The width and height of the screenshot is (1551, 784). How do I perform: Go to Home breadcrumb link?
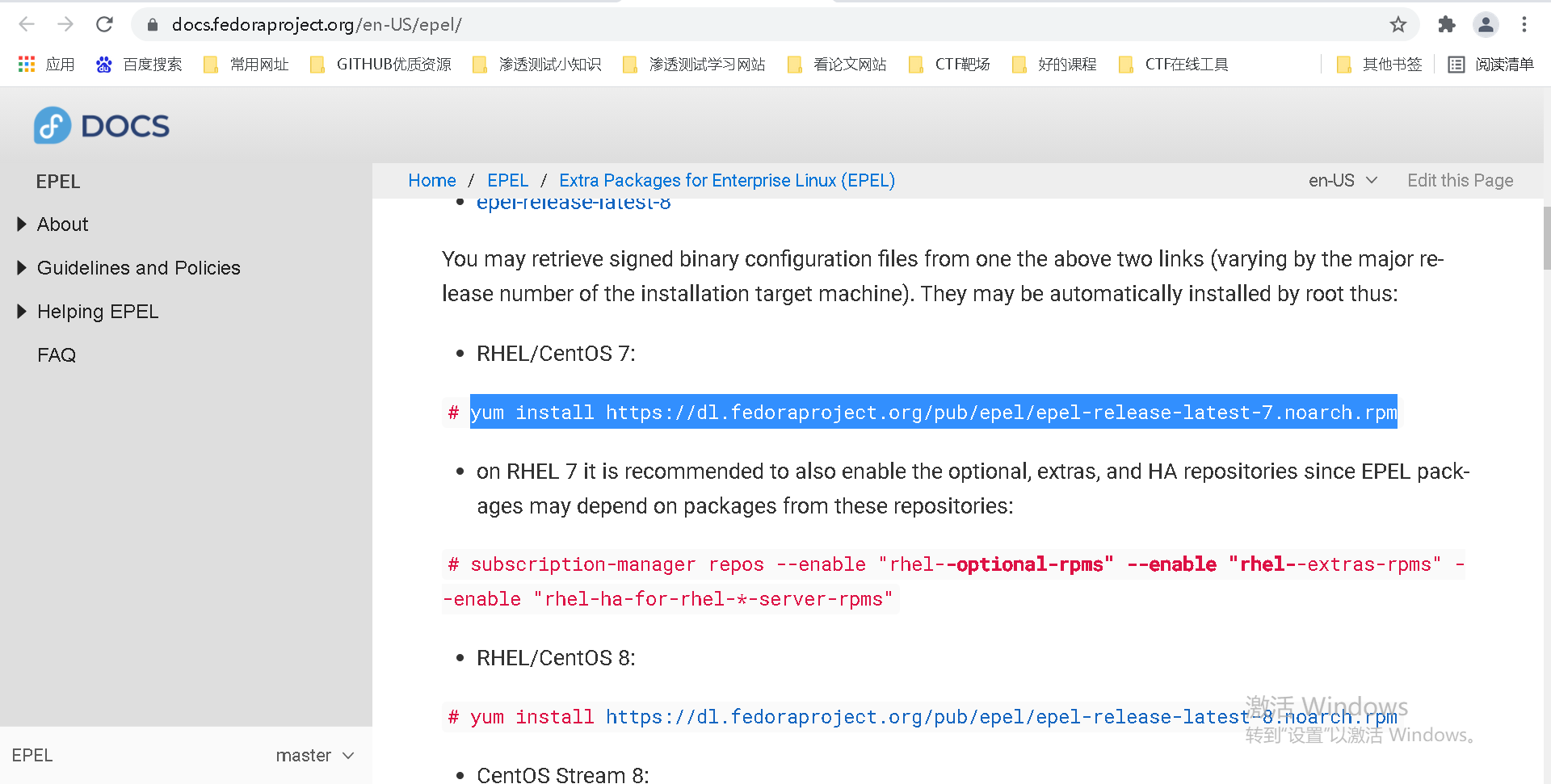432,181
